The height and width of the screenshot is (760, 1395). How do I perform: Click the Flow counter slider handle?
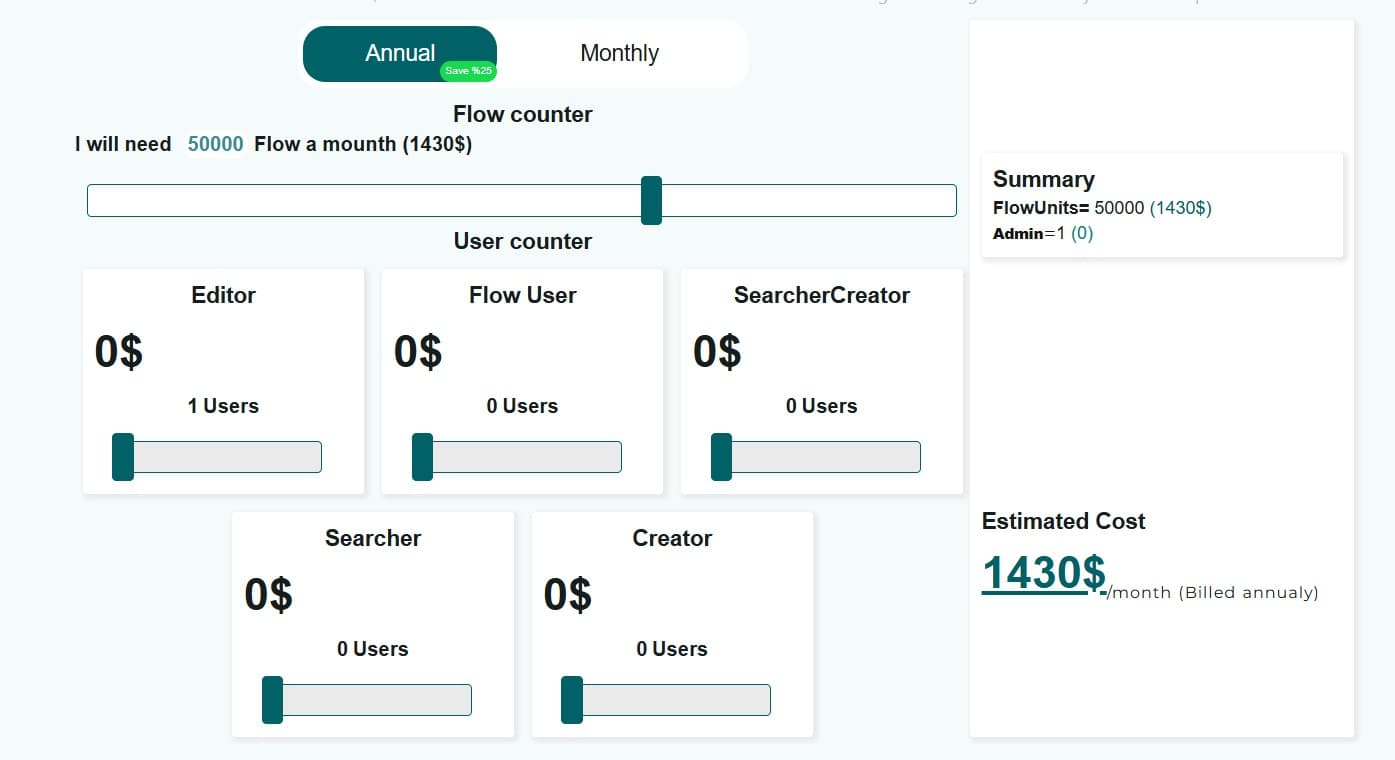(x=651, y=200)
